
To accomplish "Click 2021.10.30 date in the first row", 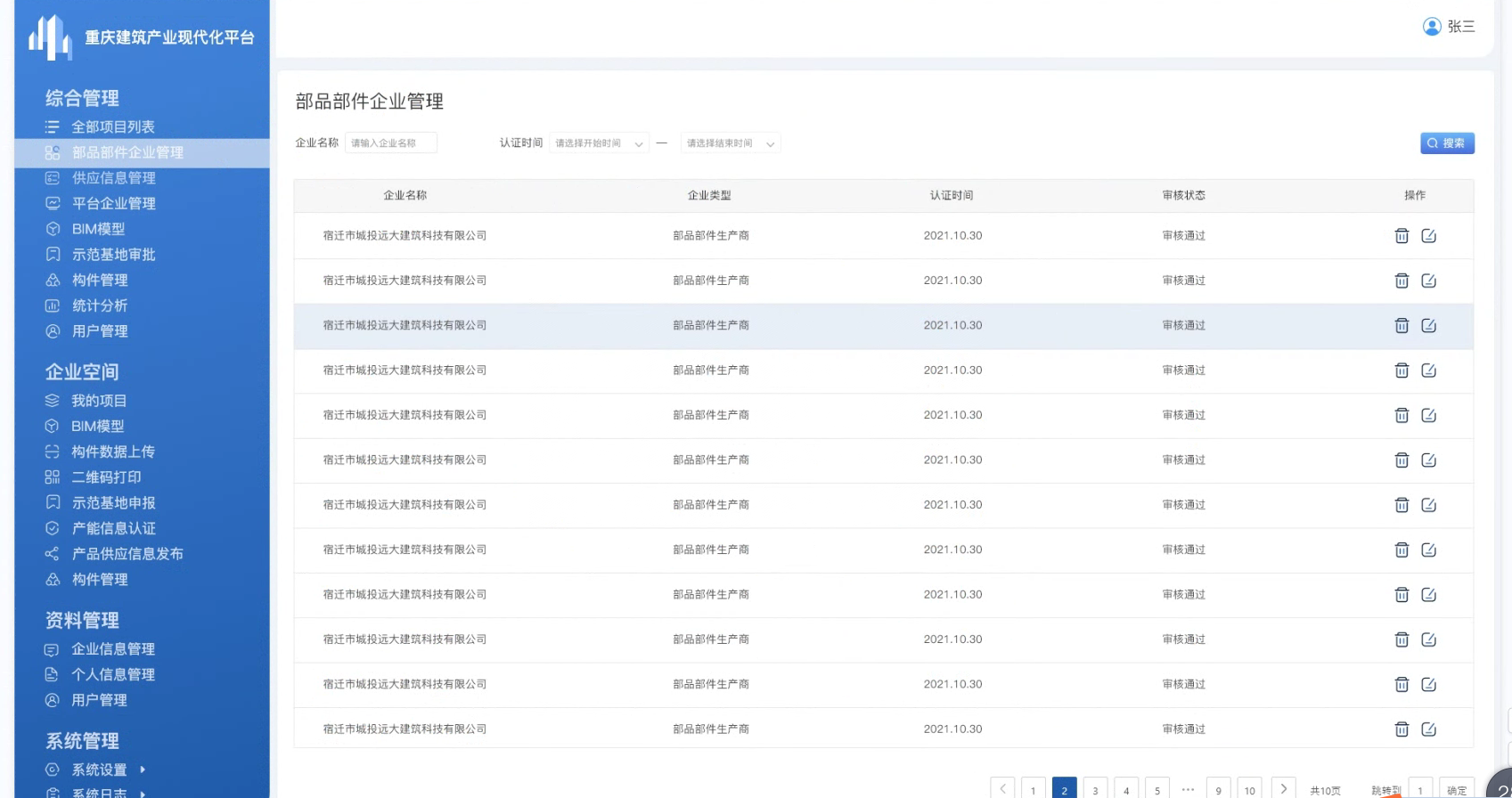I will pos(952,236).
